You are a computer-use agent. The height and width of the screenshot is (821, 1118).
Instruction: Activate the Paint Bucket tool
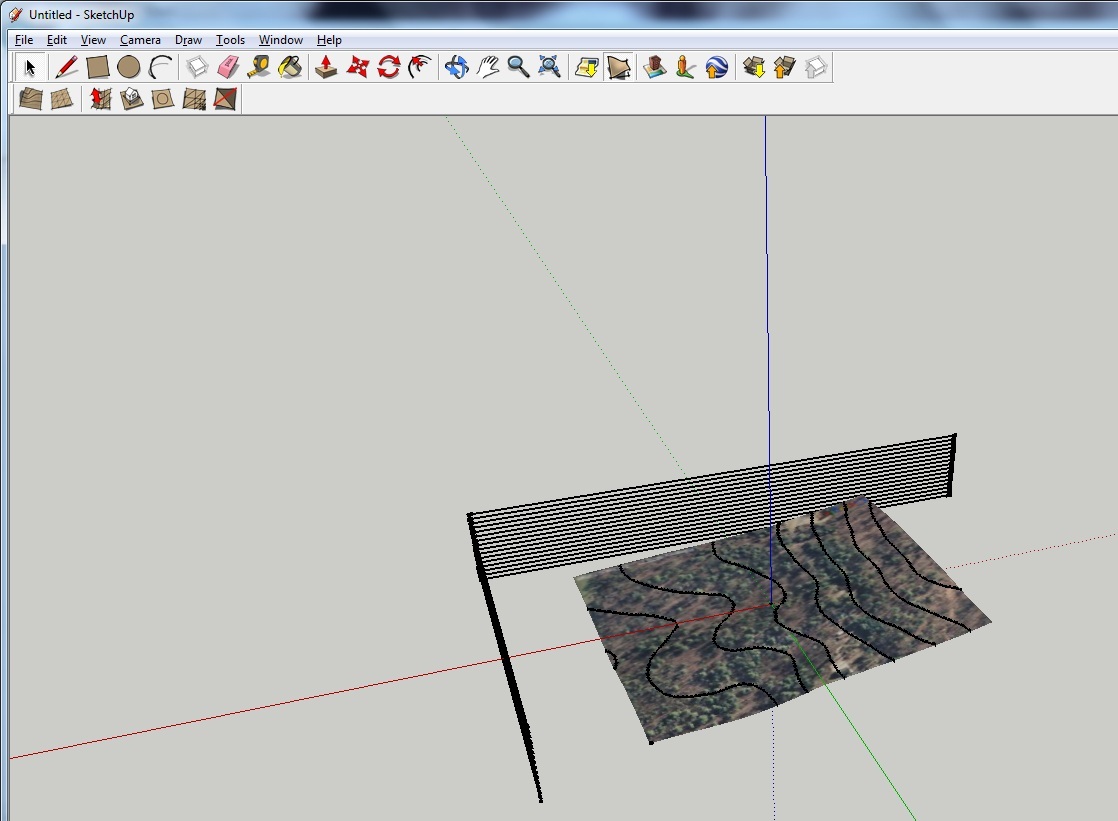[x=290, y=67]
